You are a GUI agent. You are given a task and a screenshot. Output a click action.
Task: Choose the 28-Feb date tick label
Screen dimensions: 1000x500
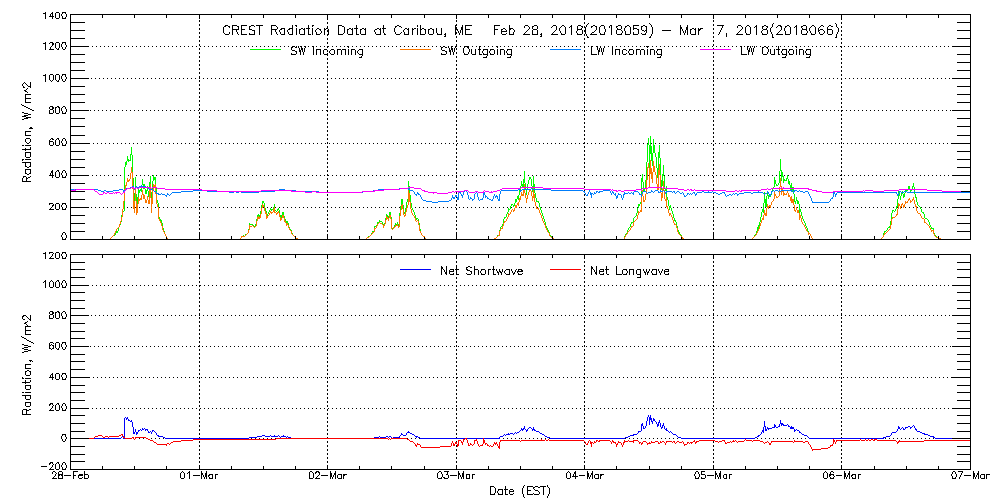point(72,477)
